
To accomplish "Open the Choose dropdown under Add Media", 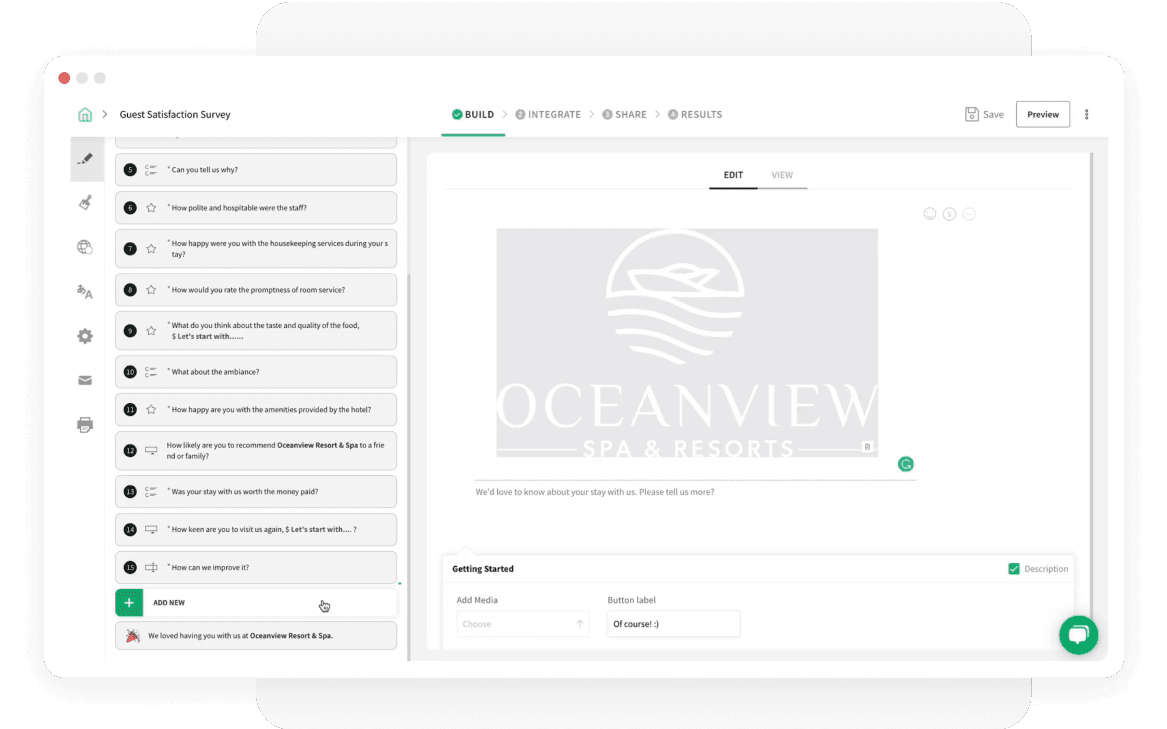I will (522, 623).
